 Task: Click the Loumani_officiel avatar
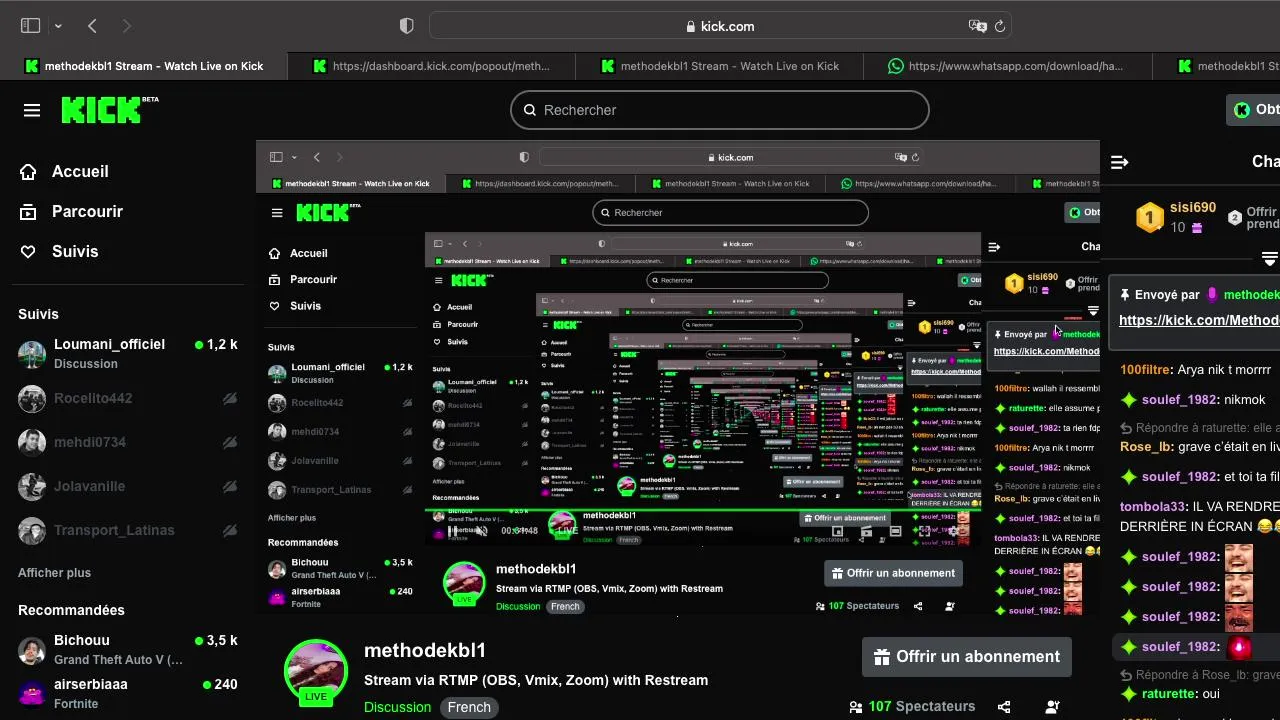(x=32, y=354)
